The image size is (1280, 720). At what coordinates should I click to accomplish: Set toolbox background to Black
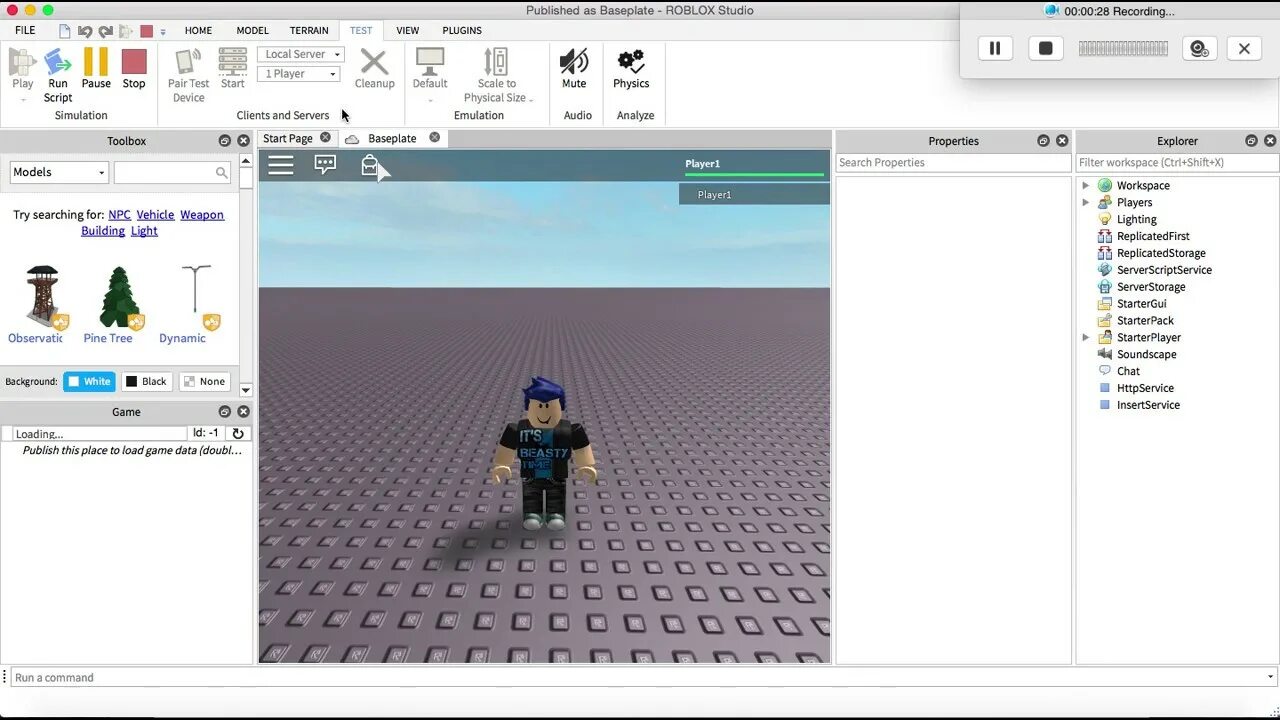pyautogui.click(x=146, y=381)
